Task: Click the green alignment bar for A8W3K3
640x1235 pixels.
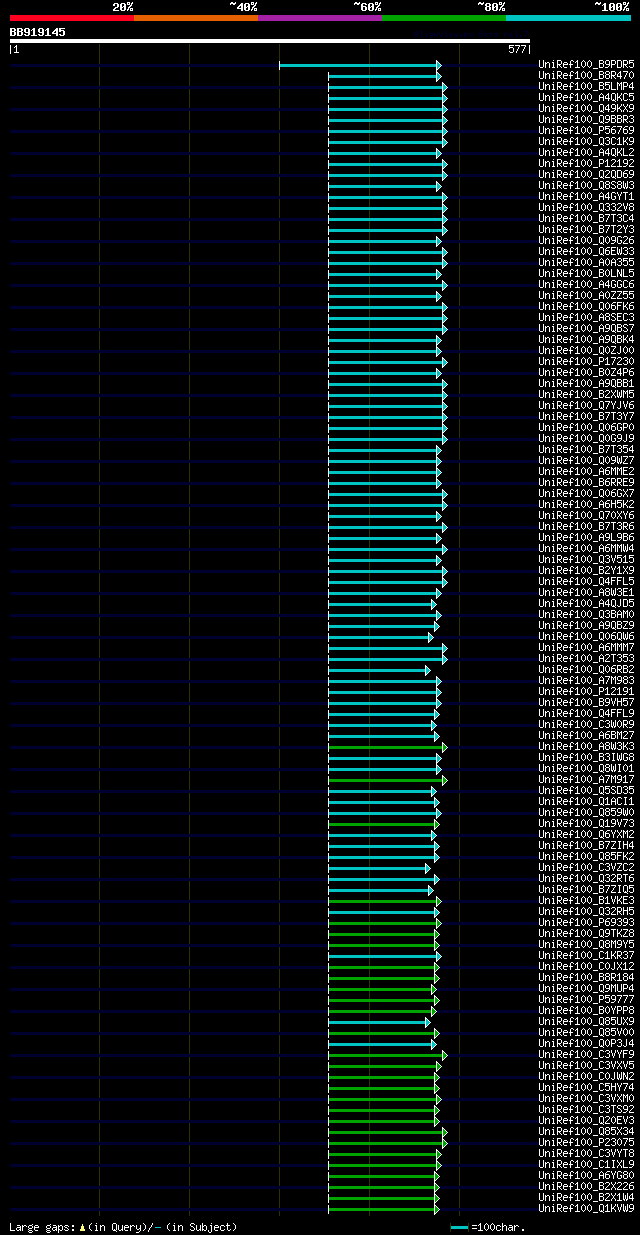Action: pyautogui.click(x=388, y=747)
